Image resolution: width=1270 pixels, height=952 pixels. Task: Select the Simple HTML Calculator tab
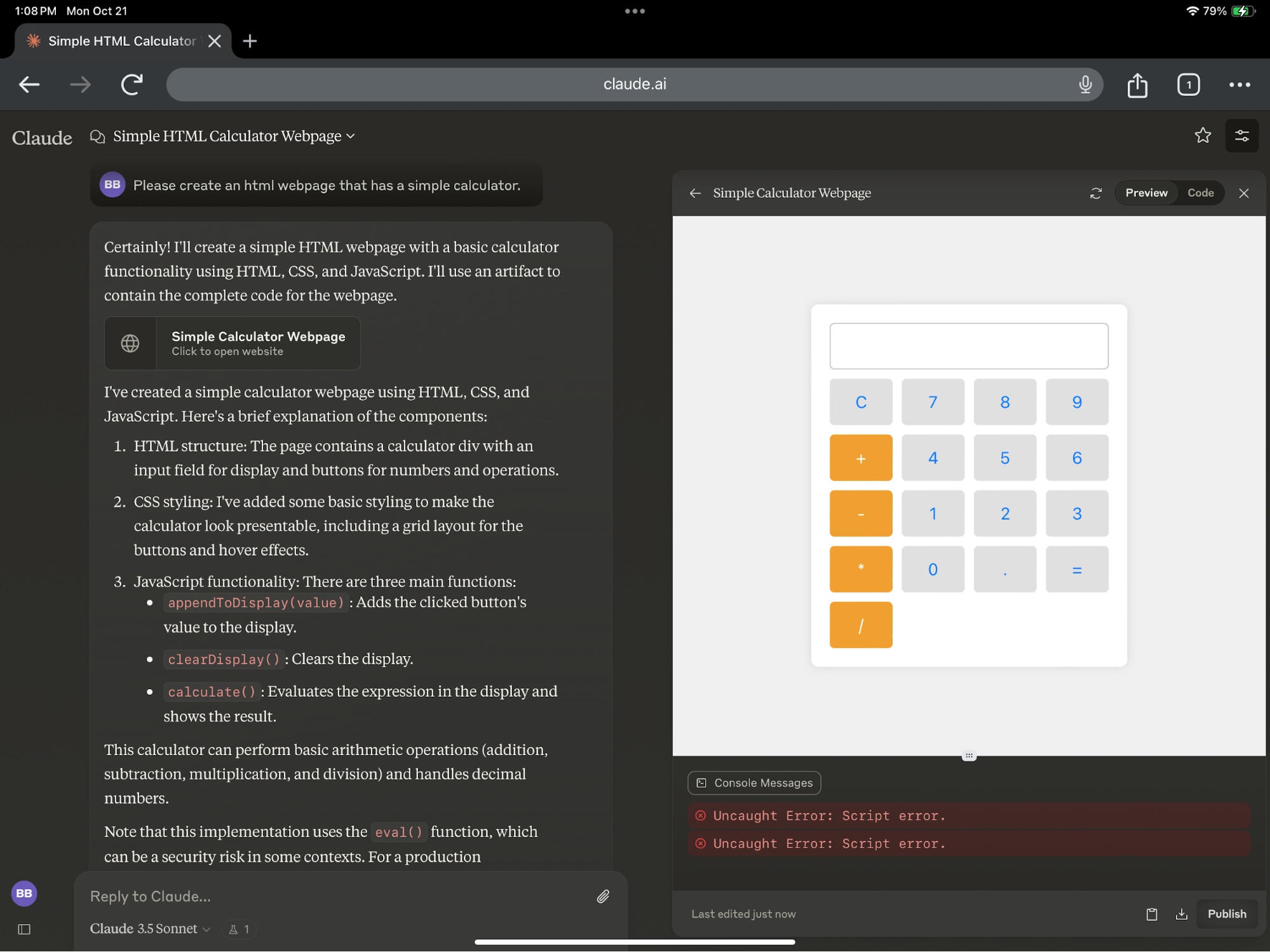click(x=121, y=41)
